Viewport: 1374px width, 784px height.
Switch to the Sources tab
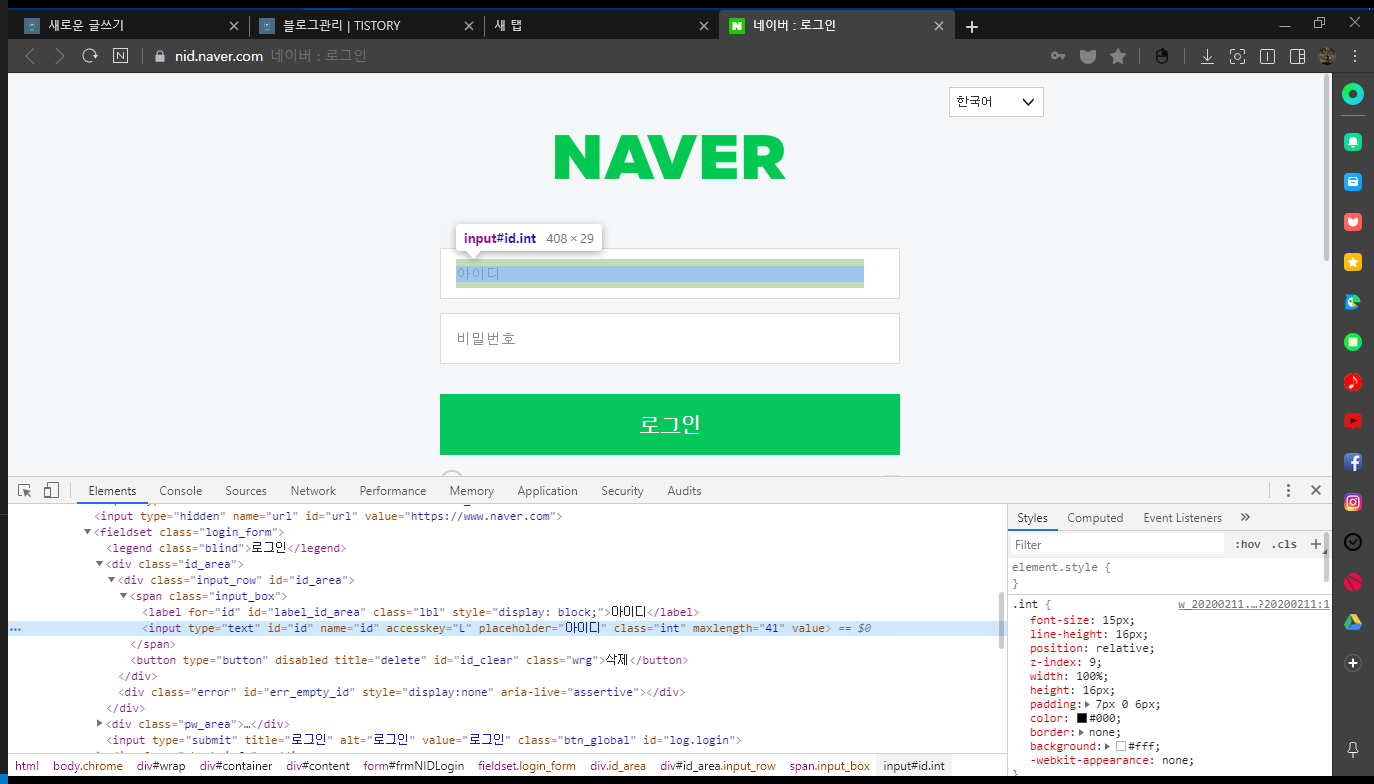(246, 491)
